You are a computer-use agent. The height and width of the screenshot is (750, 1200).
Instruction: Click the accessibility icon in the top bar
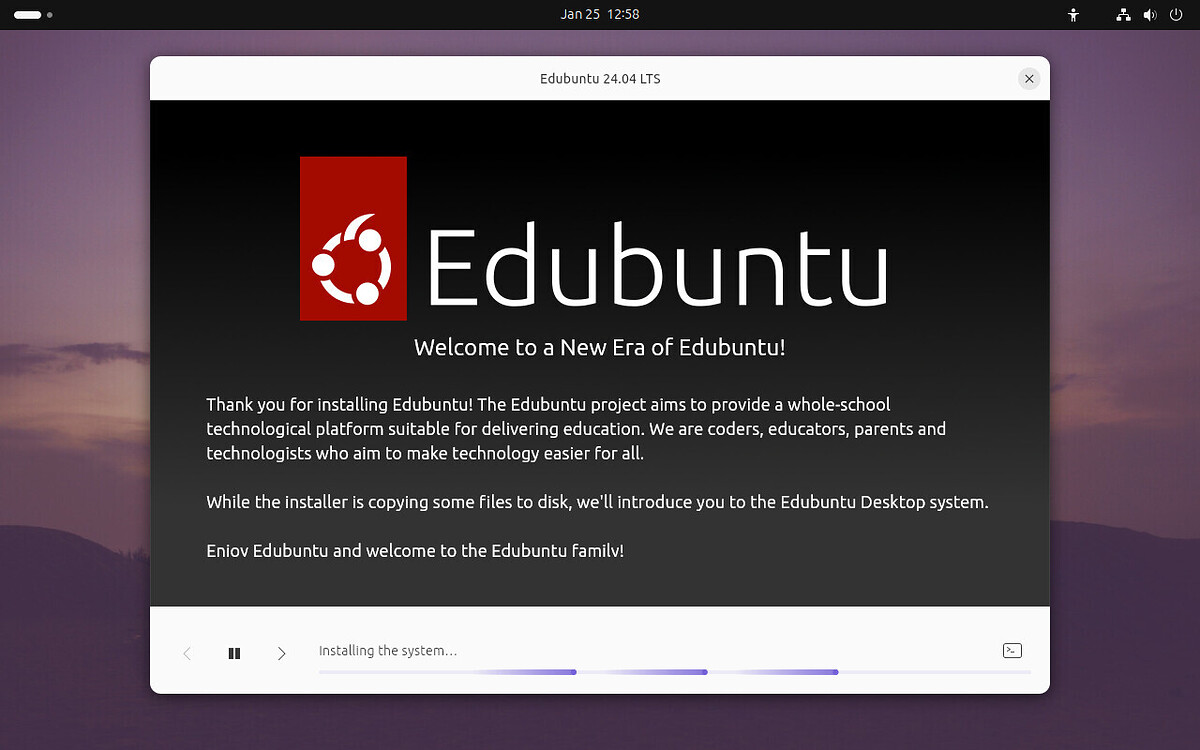click(x=1072, y=14)
